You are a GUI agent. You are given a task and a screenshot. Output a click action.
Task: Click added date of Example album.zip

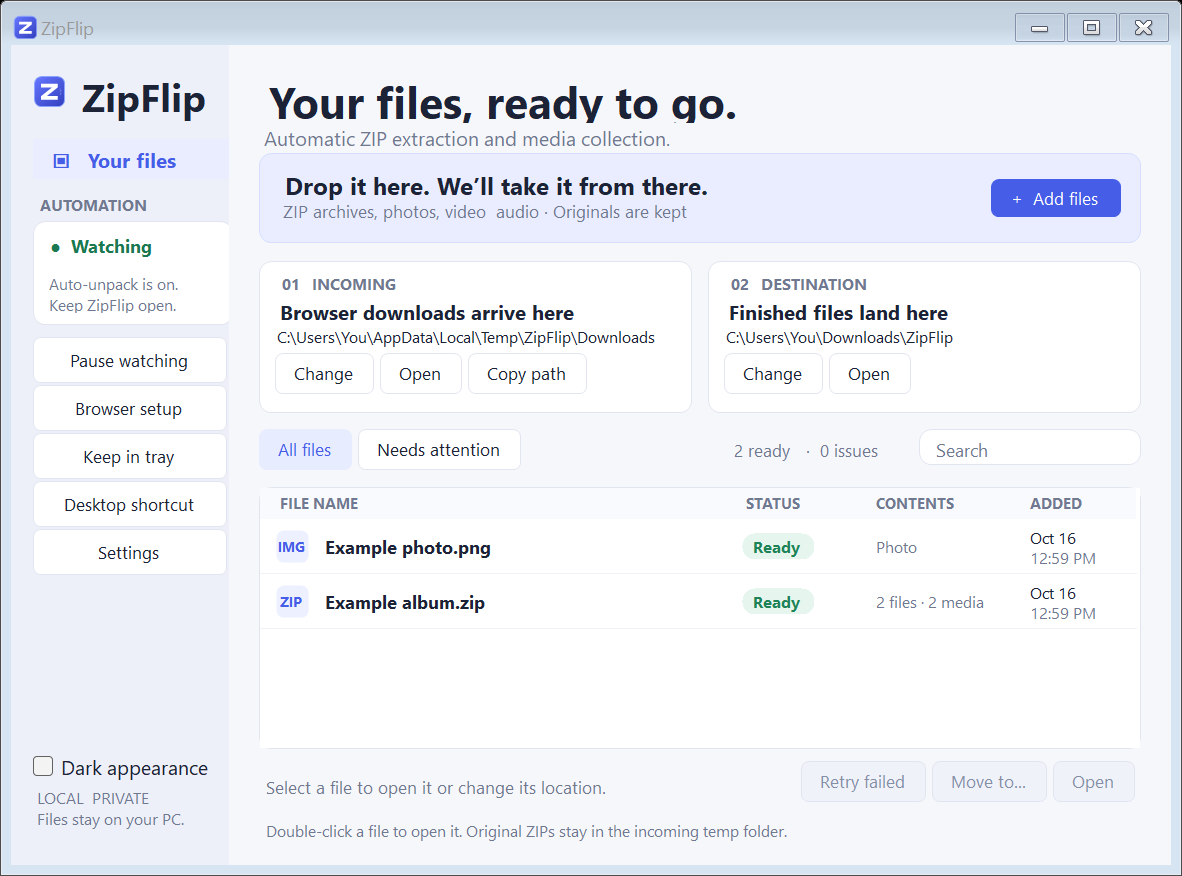(1063, 603)
